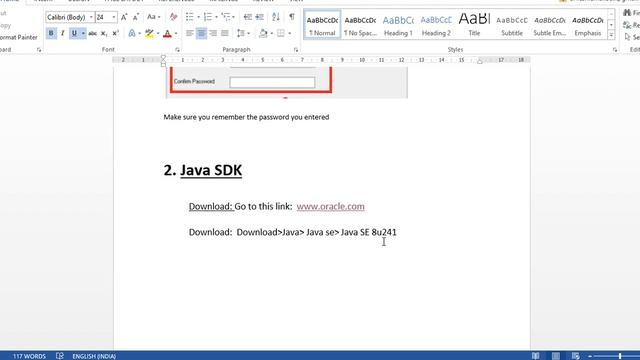The height and width of the screenshot is (360, 640).
Task: Toggle Superscript formatting
Action: [x=116, y=33]
